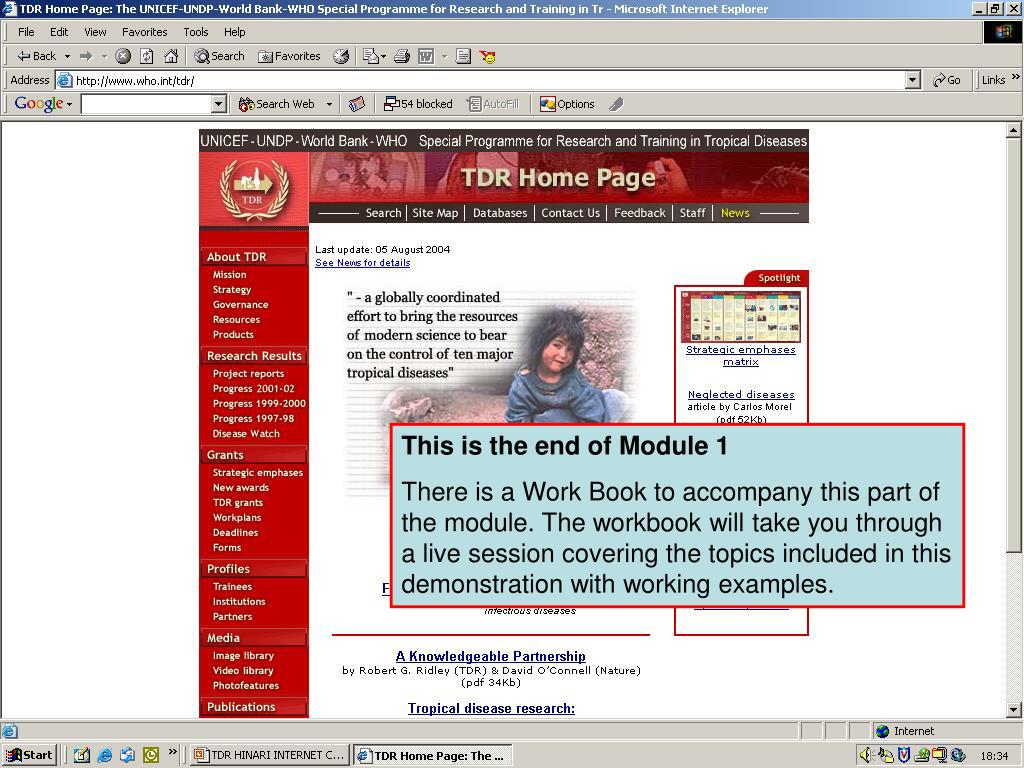Click the scrollbar up arrow
The height and width of the screenshot is (768, 1024).
1013,131
